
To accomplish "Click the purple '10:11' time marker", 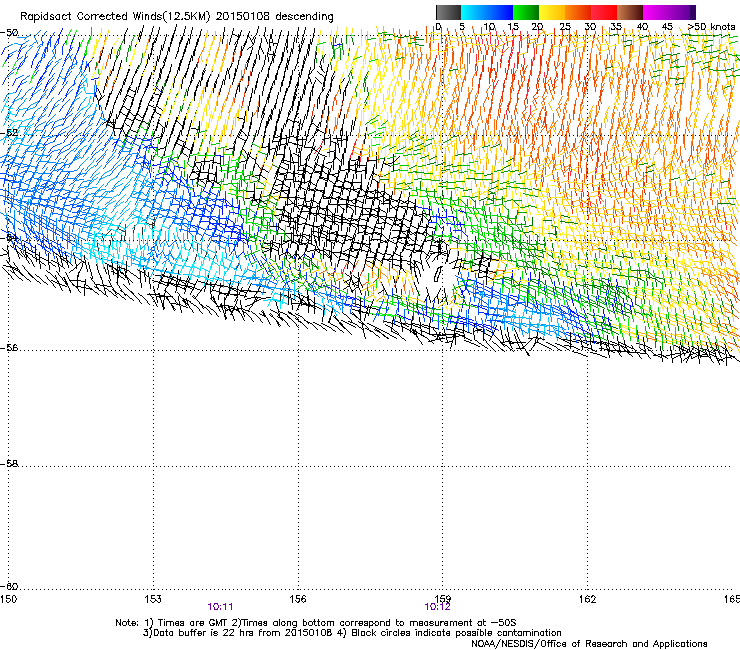I will pyautogui.click(x=220, y=607).
